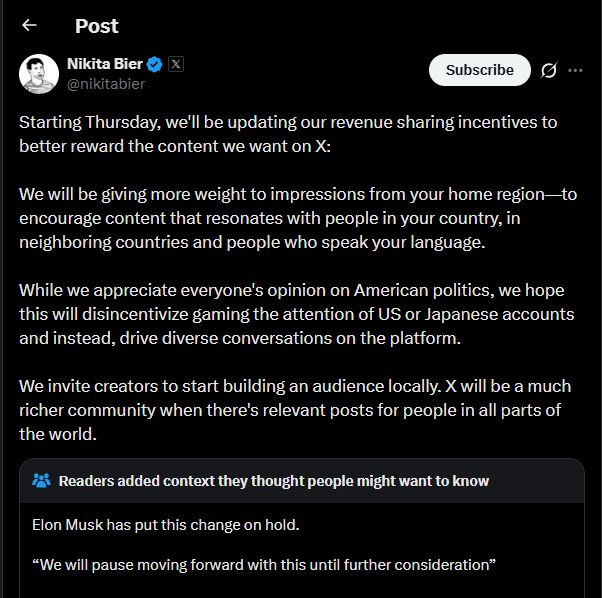Click the 'We will pause moving forward' quote
Image resolution: width=602 pixels, height=598 pixels.
click(x=264, y=564)
